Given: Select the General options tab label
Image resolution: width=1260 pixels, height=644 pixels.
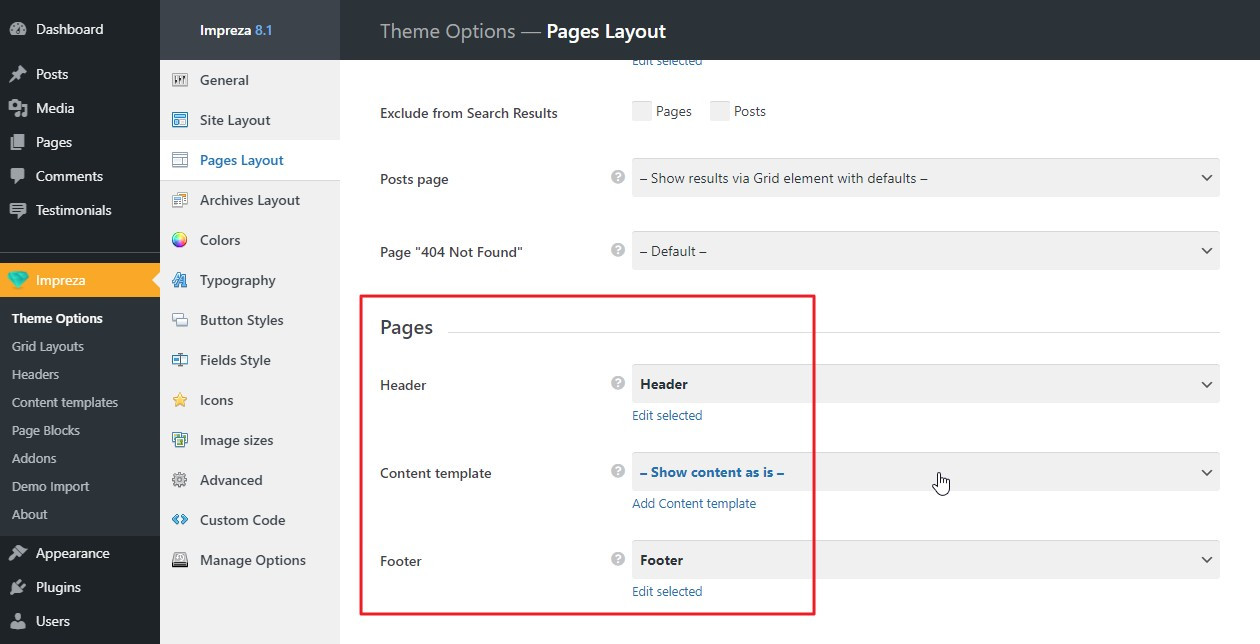Looking at the screenshot, I should [224, 80].
